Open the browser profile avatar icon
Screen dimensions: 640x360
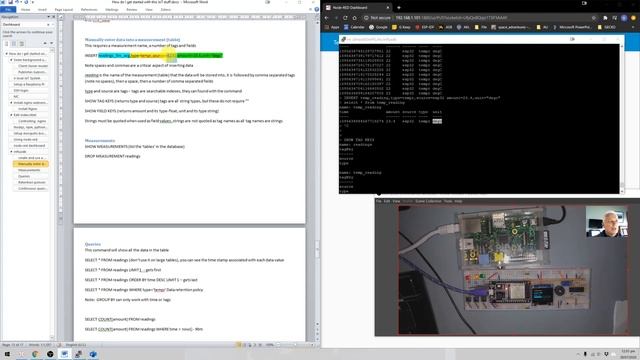click(624, 18)
